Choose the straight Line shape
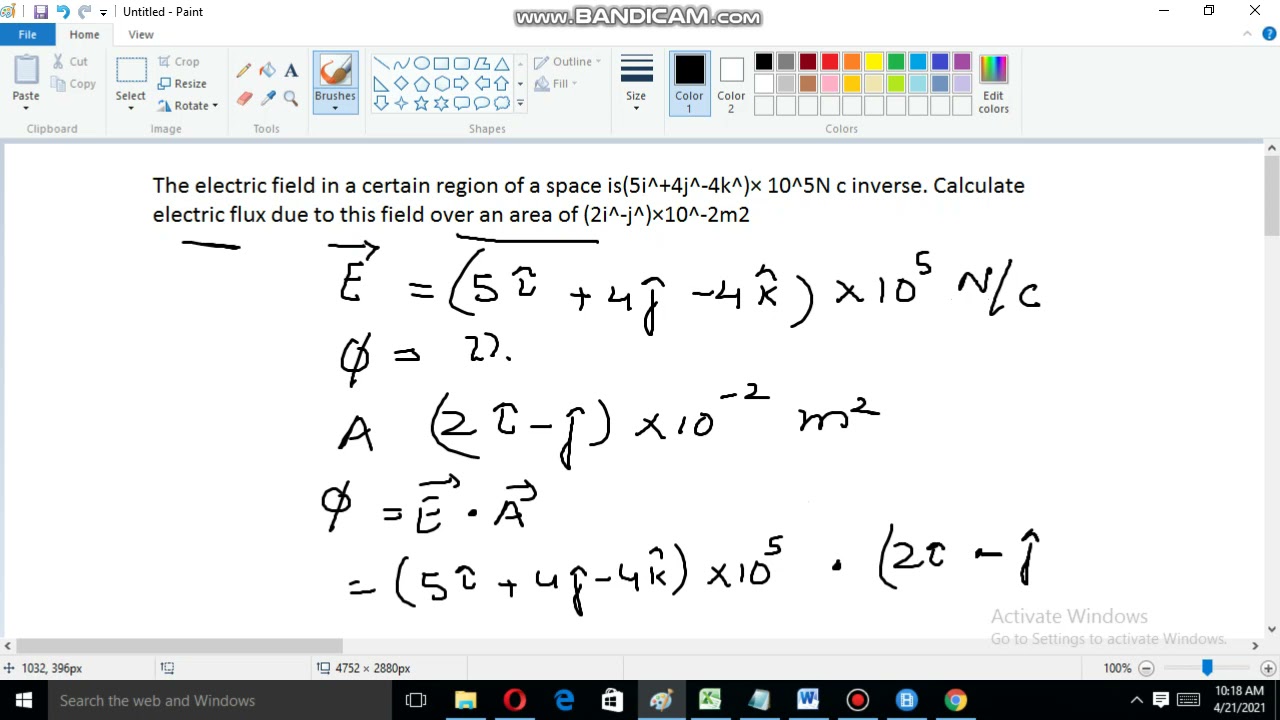This screenshot has height=720, width=1280. (381, 63)
